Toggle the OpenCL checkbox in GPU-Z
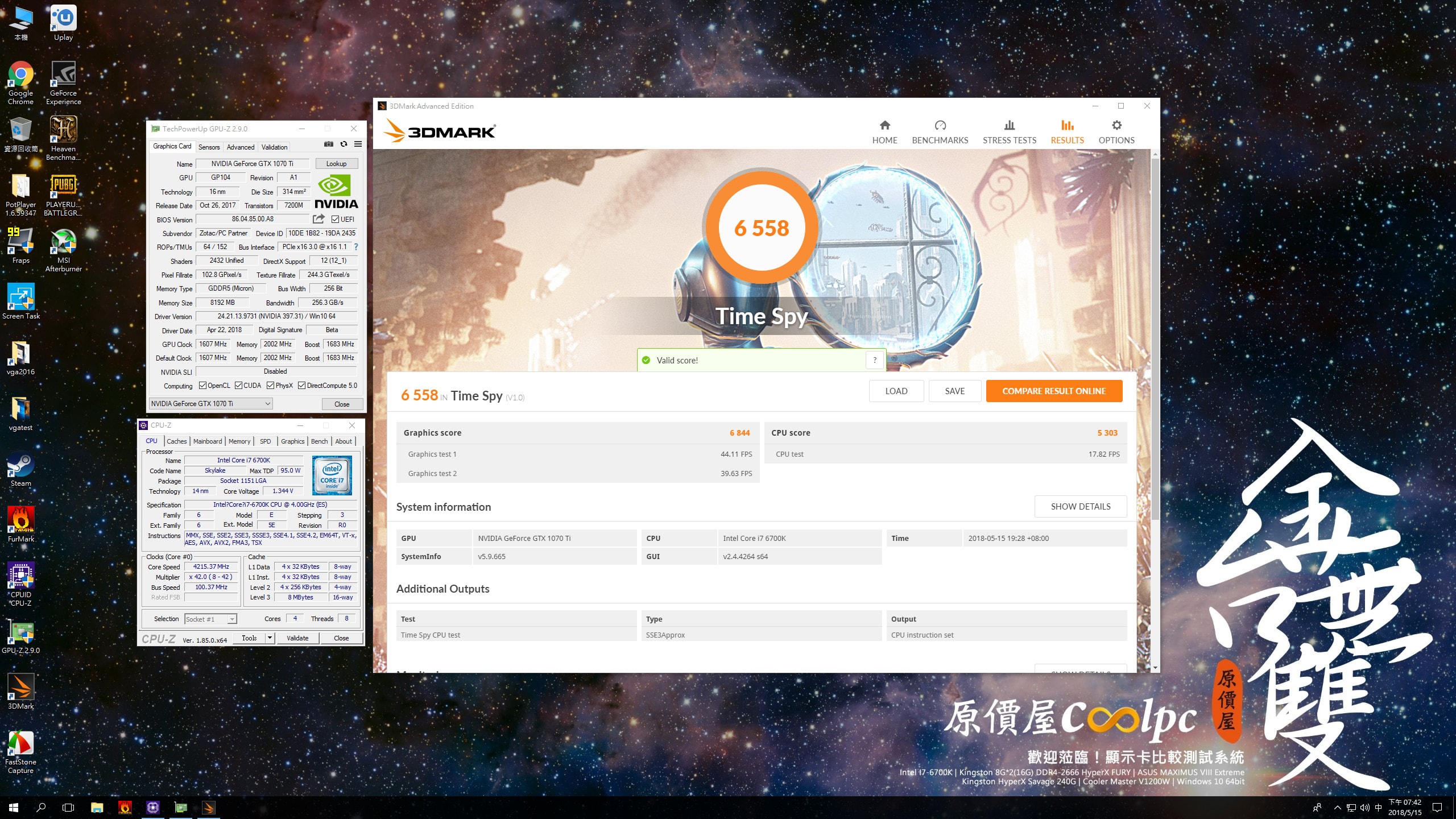This screenshot has width=1456, height=819. coord(202,386)
